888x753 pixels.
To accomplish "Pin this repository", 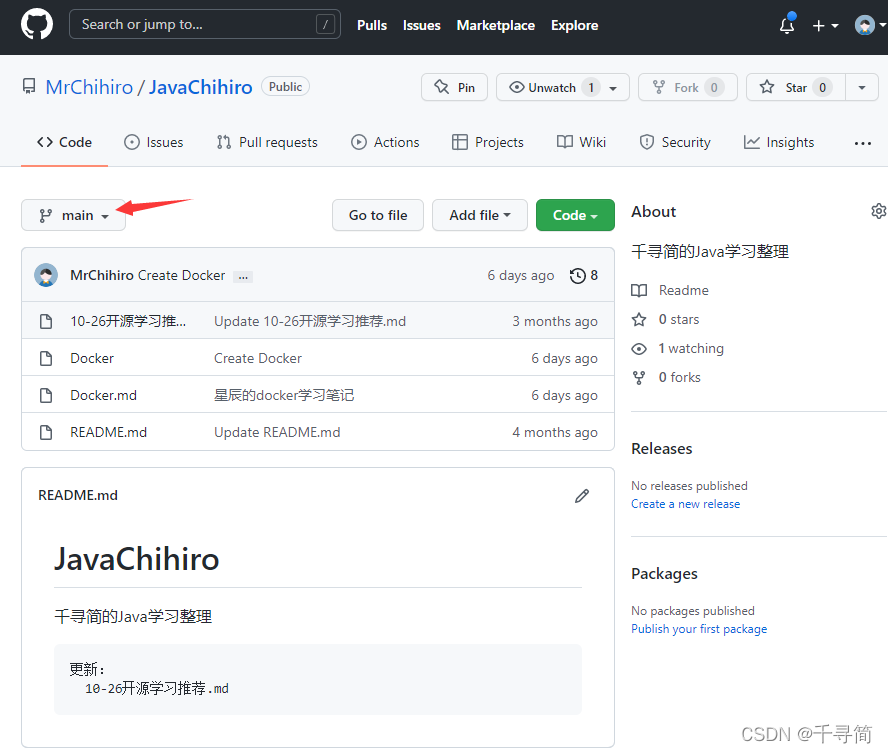I will 454,87.
